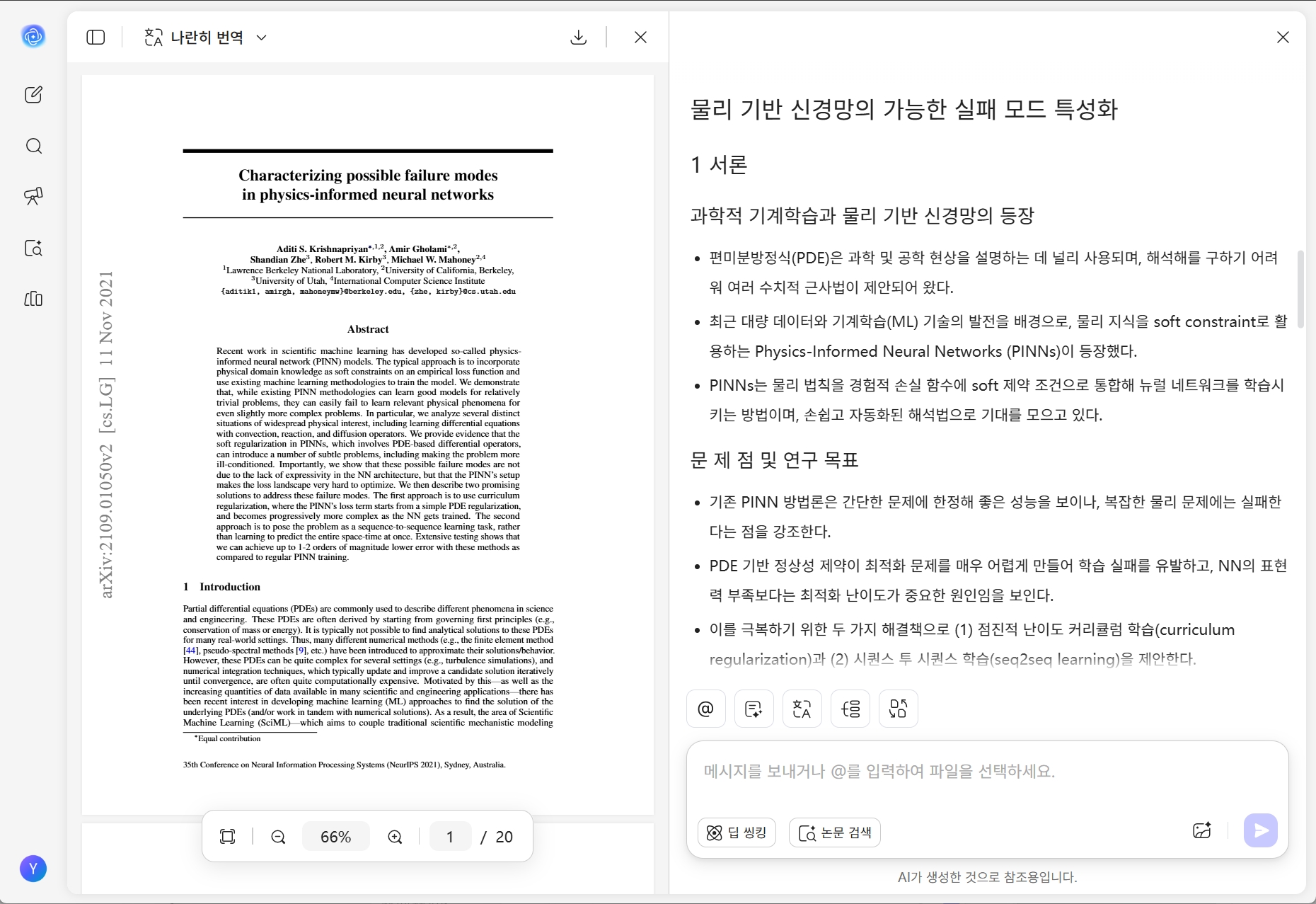Click heading '문 제 점 및 연구 목표'
Viewport: 1316px width, 904px height.
click(x=774, y=460)
